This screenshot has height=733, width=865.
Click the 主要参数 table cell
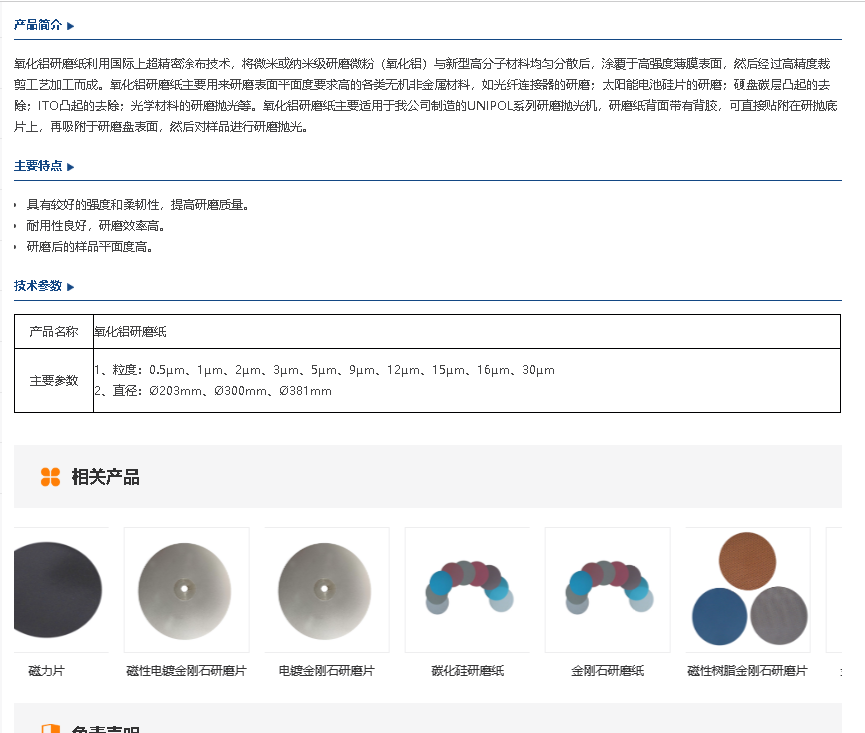tap(54, 381)
